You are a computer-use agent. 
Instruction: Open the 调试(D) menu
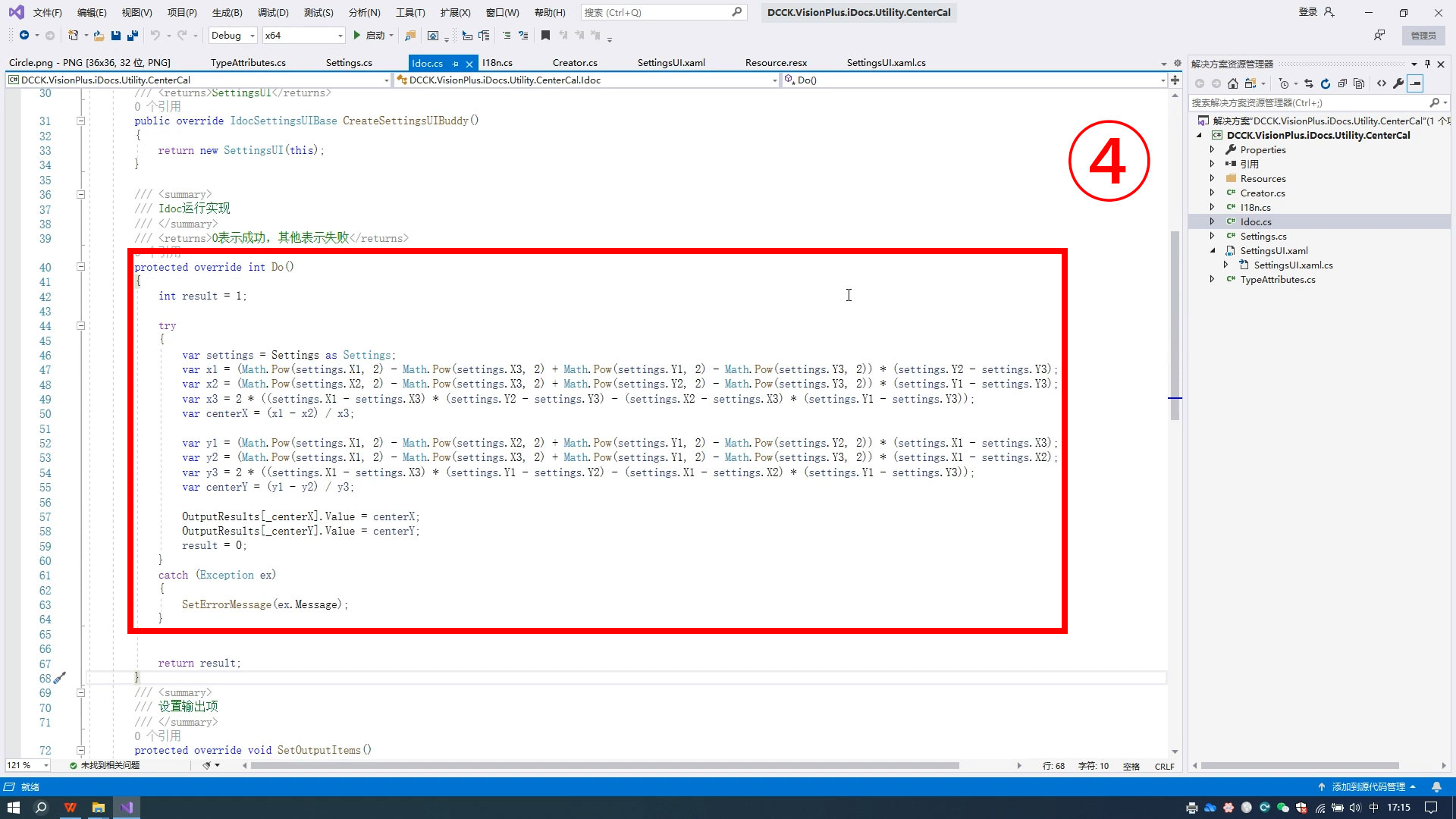[273, 12]
